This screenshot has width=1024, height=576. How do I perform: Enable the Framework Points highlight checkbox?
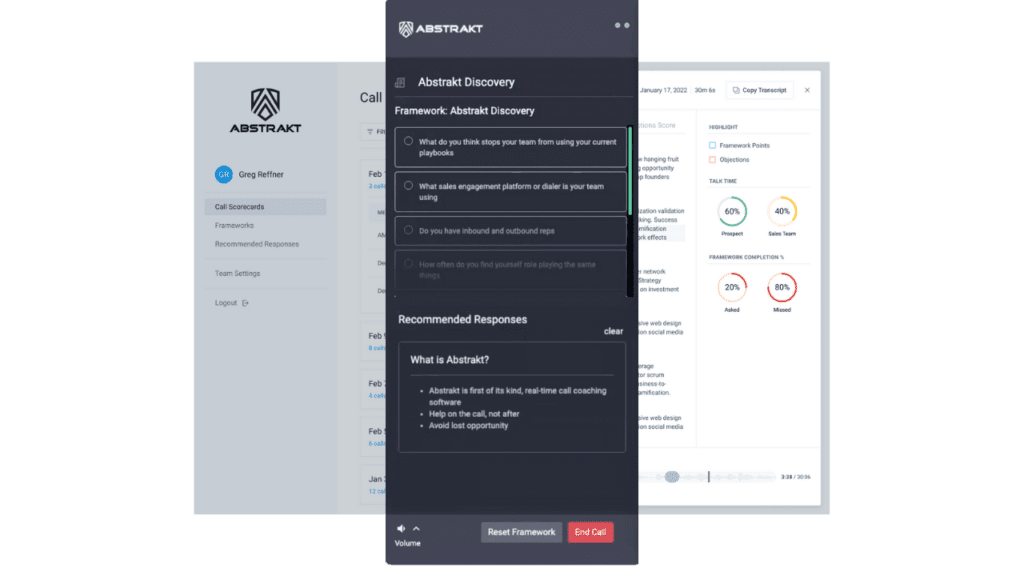coord(712,146)
